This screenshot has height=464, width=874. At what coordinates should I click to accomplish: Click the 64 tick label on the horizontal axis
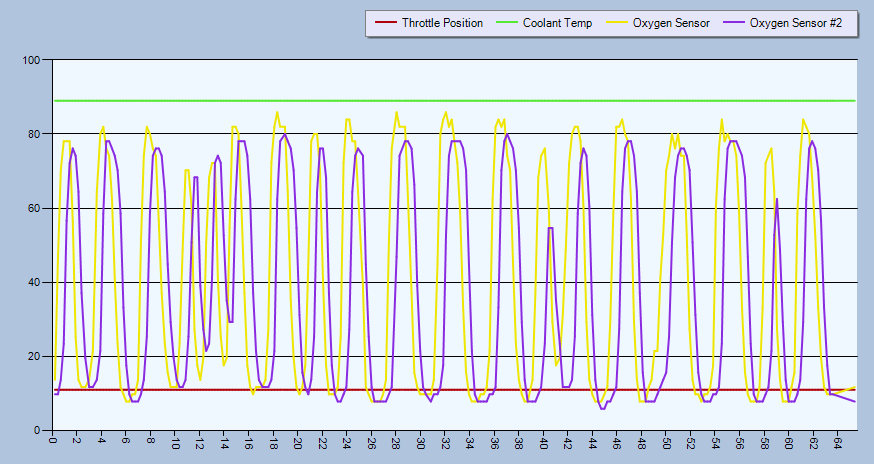pyautogui.click(x=839, y=444)
